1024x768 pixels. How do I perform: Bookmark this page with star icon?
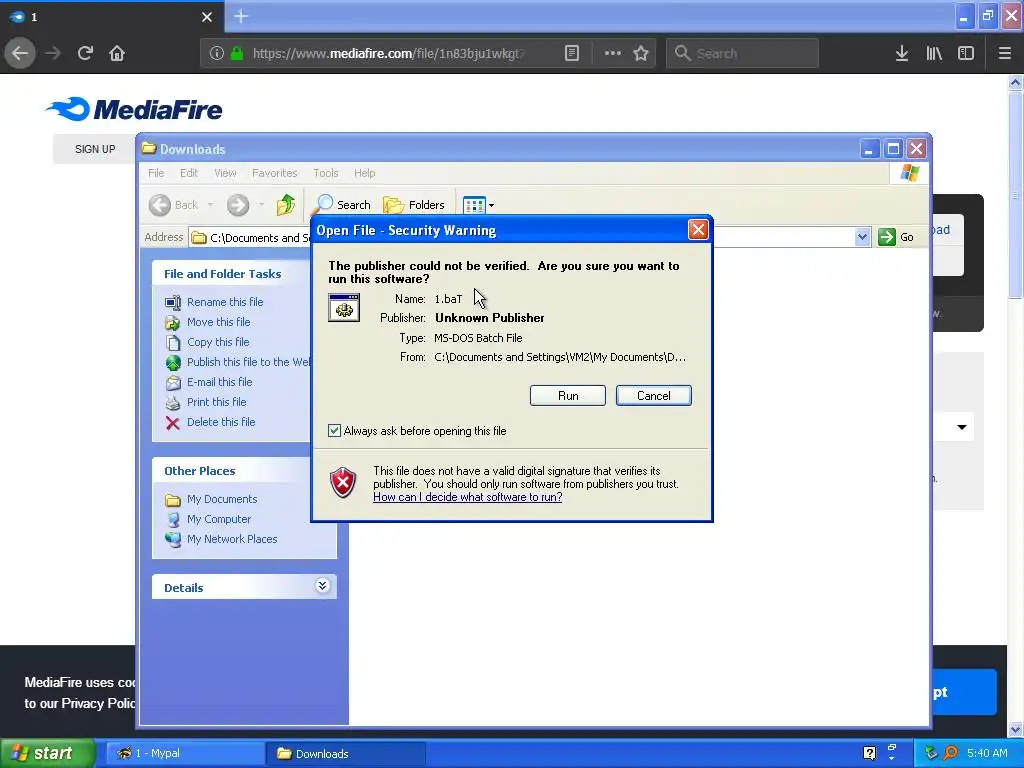(641, 53)
